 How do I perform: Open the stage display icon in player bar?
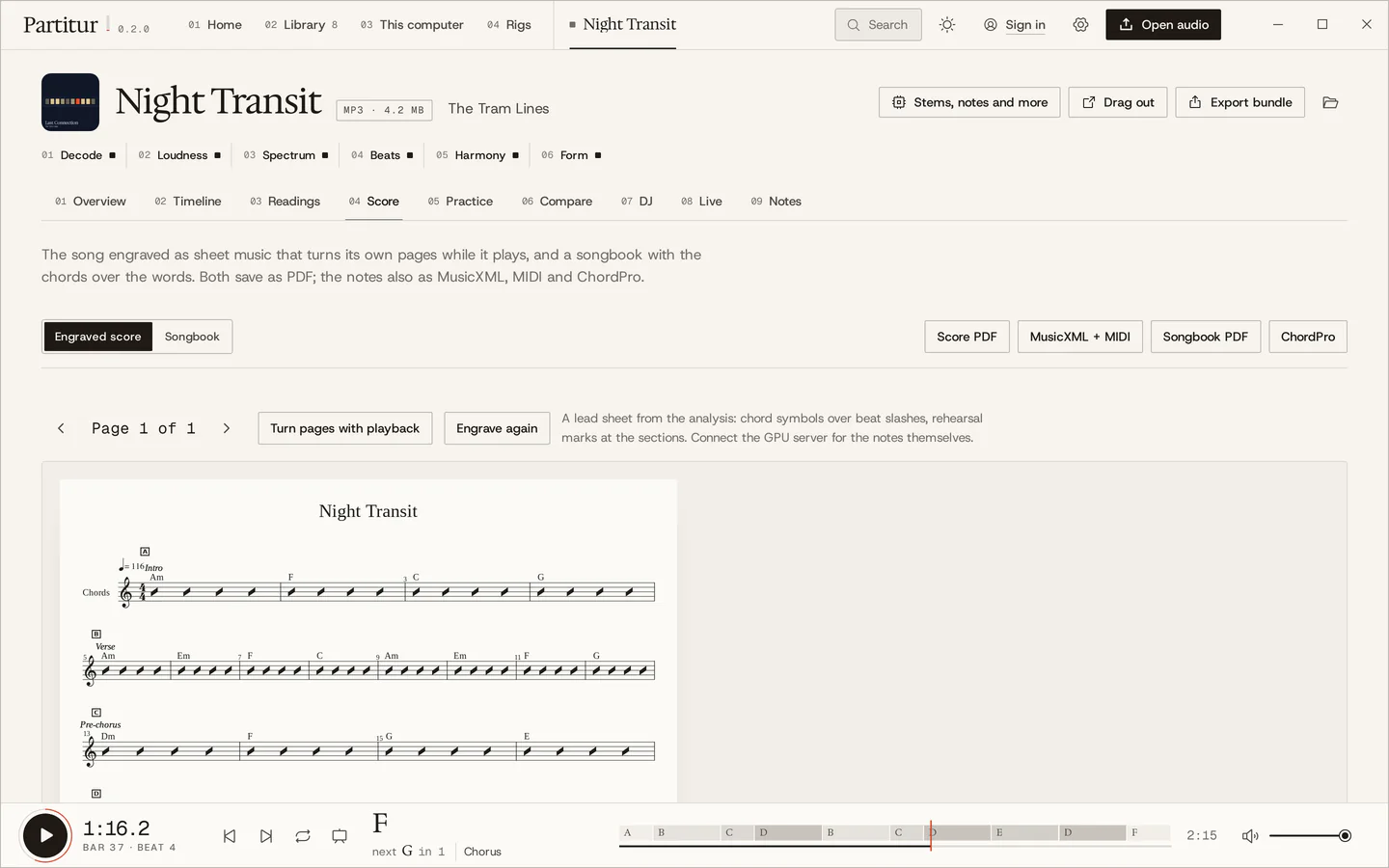coord(340,836)
